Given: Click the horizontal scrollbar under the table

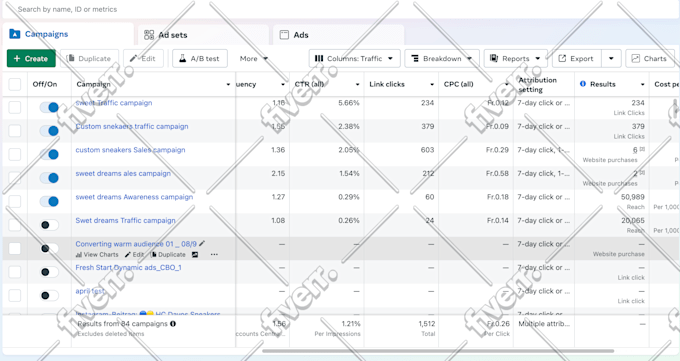Looking at the screenshot, I should tap(438, 351).
